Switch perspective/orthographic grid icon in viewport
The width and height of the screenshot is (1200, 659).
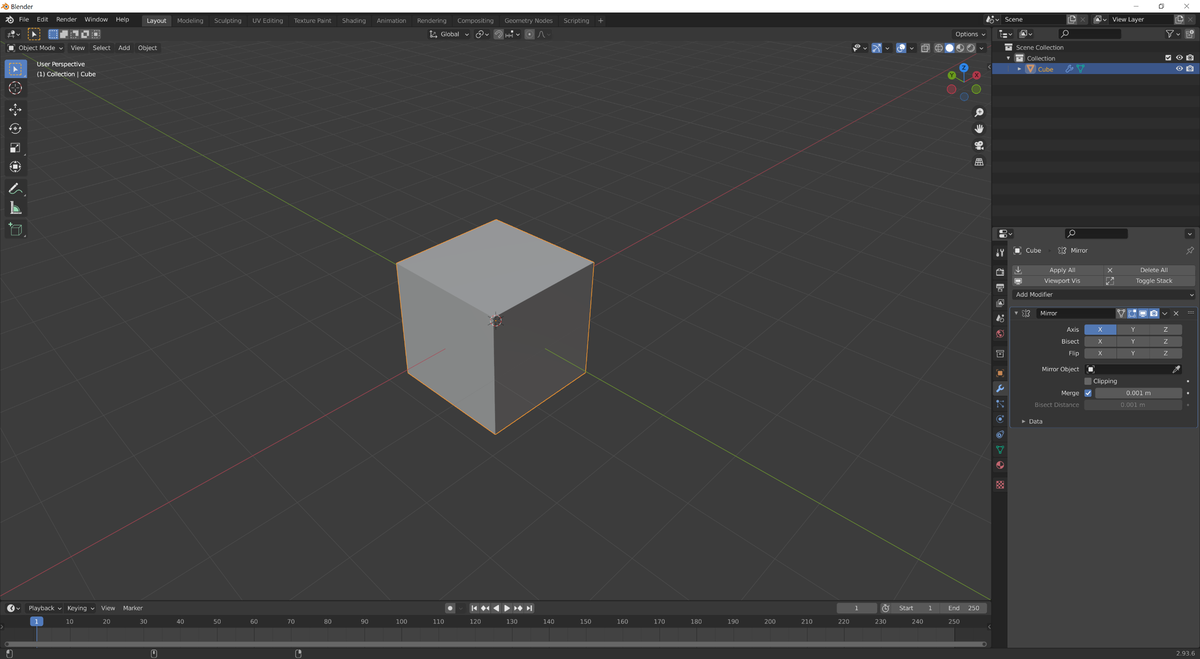click(x=979, y=162)
